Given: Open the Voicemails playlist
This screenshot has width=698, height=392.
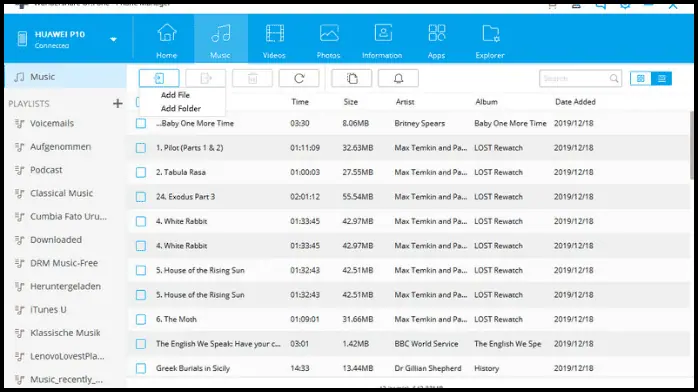Looking at the screenshot, I should point(52,123).
